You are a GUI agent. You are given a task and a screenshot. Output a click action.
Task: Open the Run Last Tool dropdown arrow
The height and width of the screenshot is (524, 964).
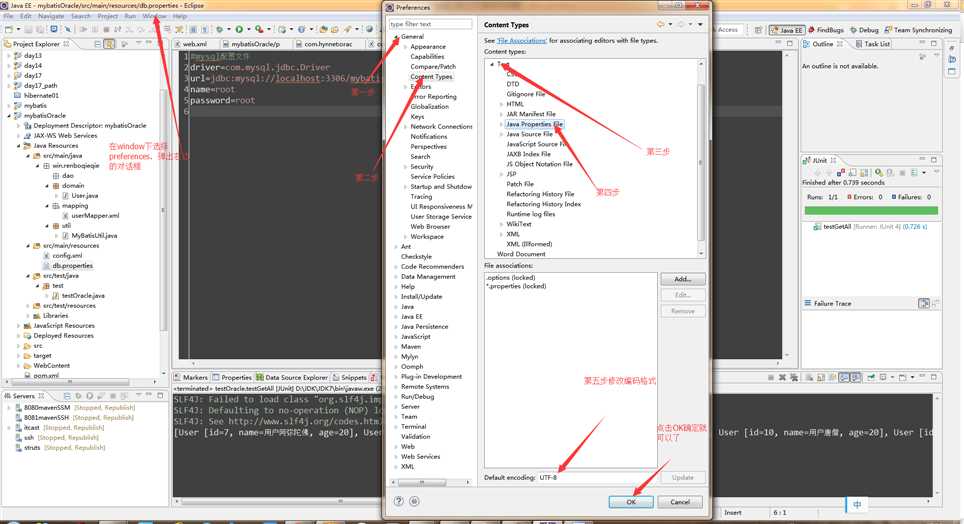pyautogui.click(x=269, y=29)
